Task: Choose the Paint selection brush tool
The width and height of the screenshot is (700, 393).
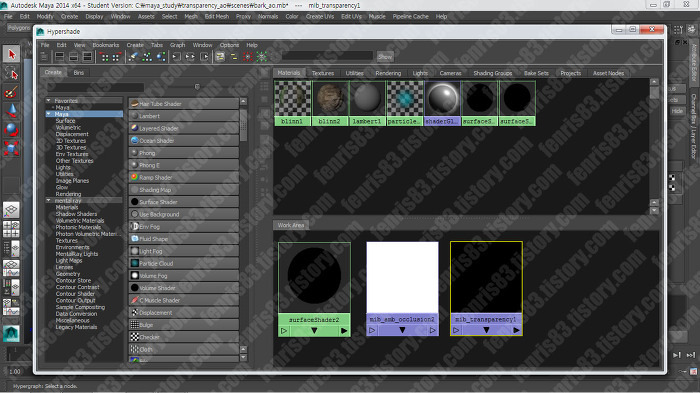Action: coord(11,92)
